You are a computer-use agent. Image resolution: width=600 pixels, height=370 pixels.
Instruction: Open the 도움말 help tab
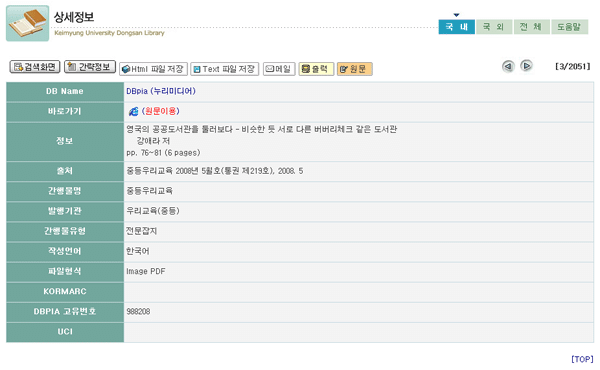click(569, 27)
